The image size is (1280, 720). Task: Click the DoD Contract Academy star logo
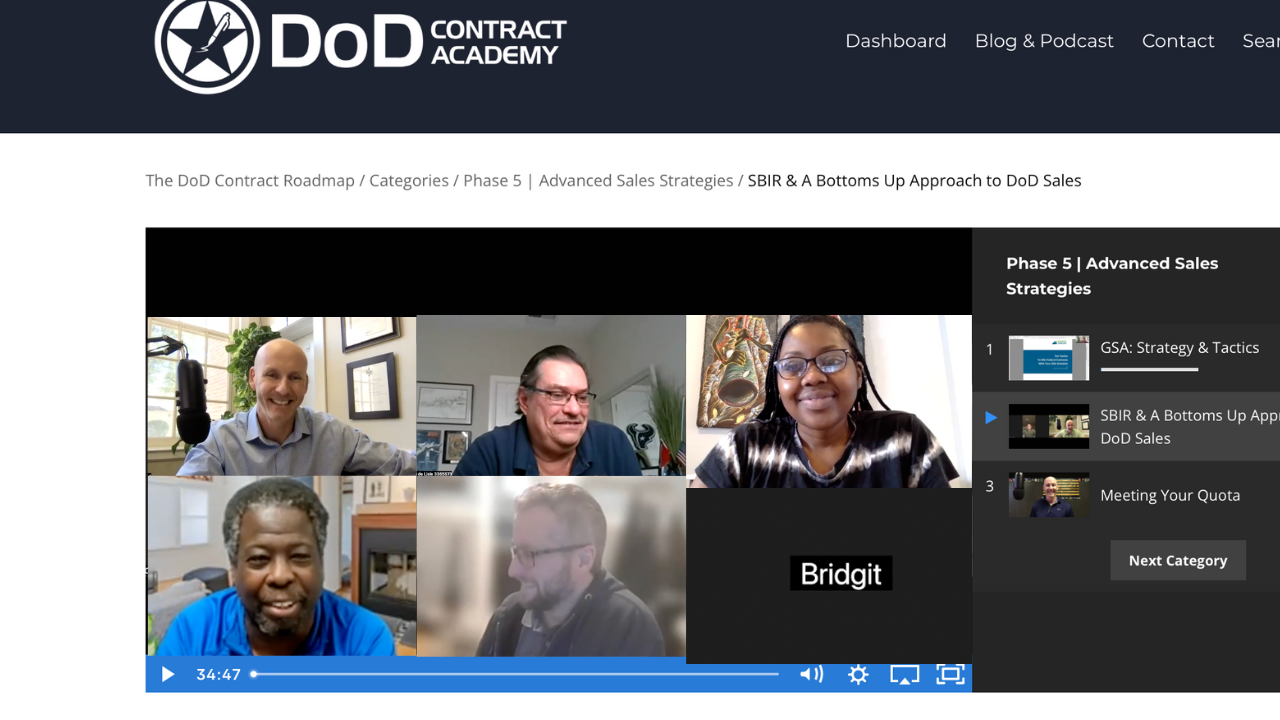pyautogui.click(x=208, y=43)
